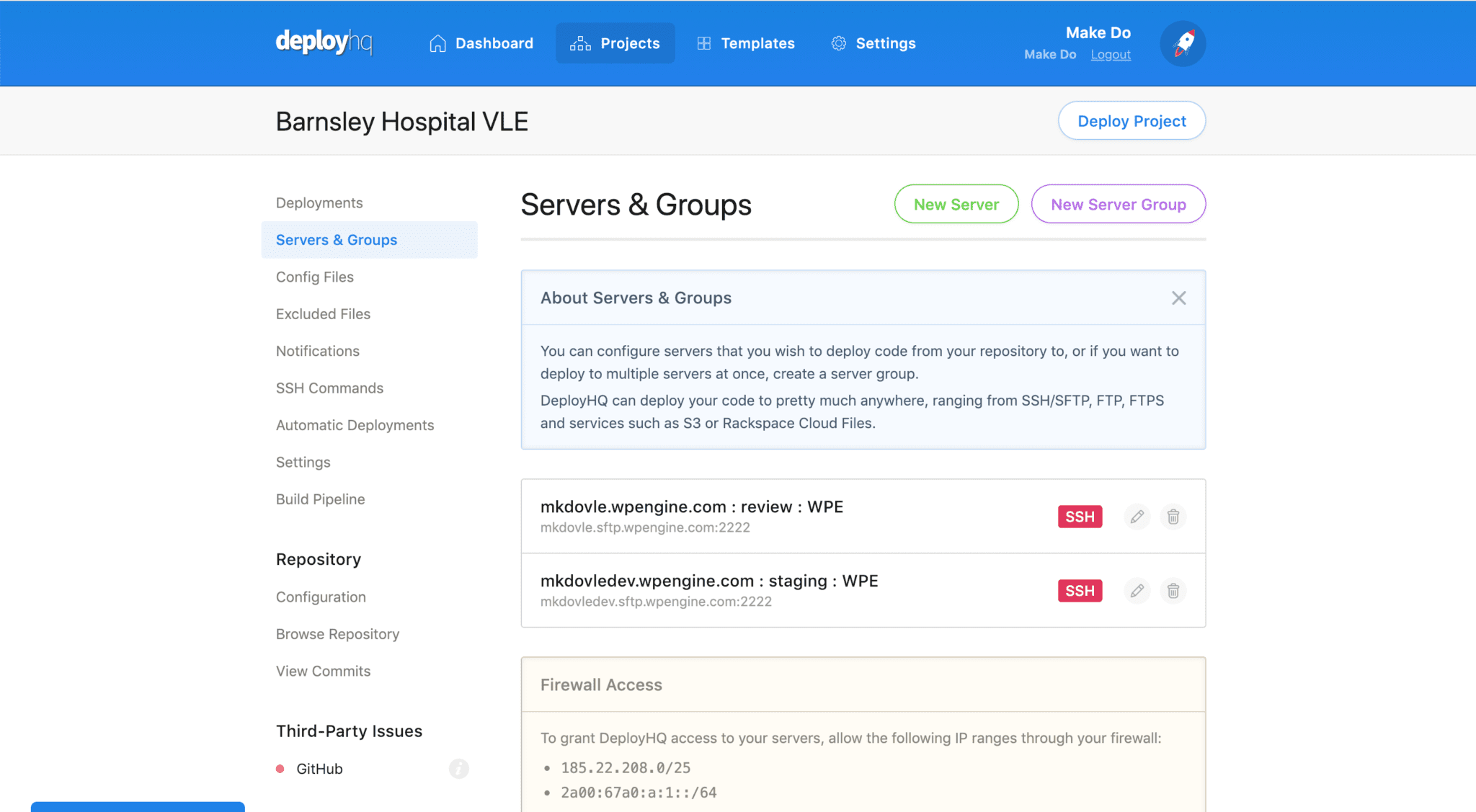This screenshot has width=1476, height=812.
Task: Click the Projects grid icon
Action: point(580,43)
